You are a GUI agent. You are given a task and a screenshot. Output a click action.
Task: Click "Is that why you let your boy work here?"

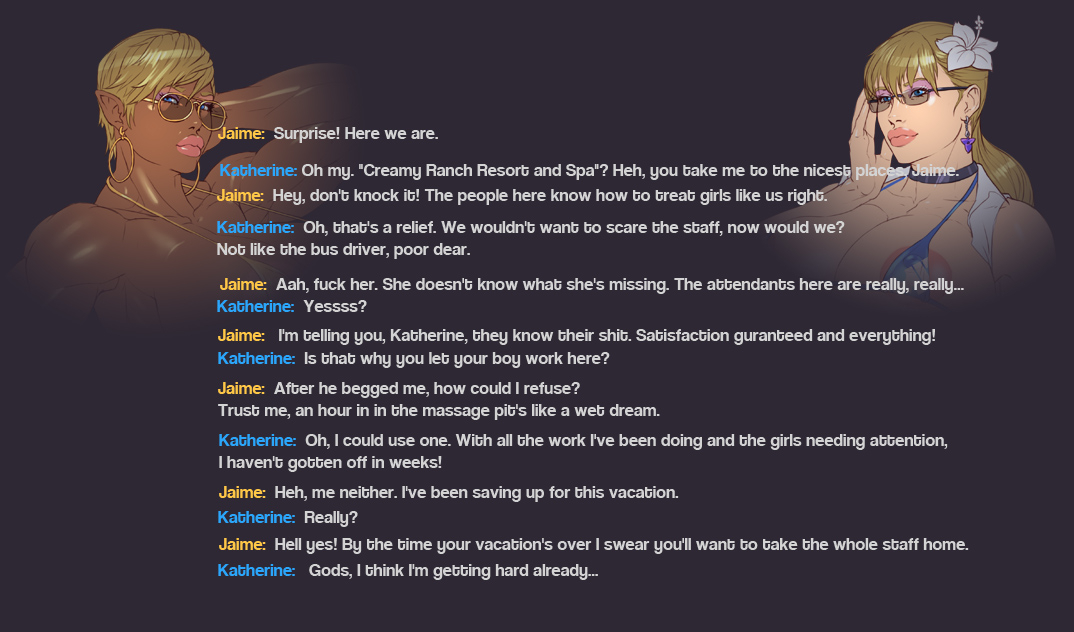pyautogui.click(x=456, y=358)
